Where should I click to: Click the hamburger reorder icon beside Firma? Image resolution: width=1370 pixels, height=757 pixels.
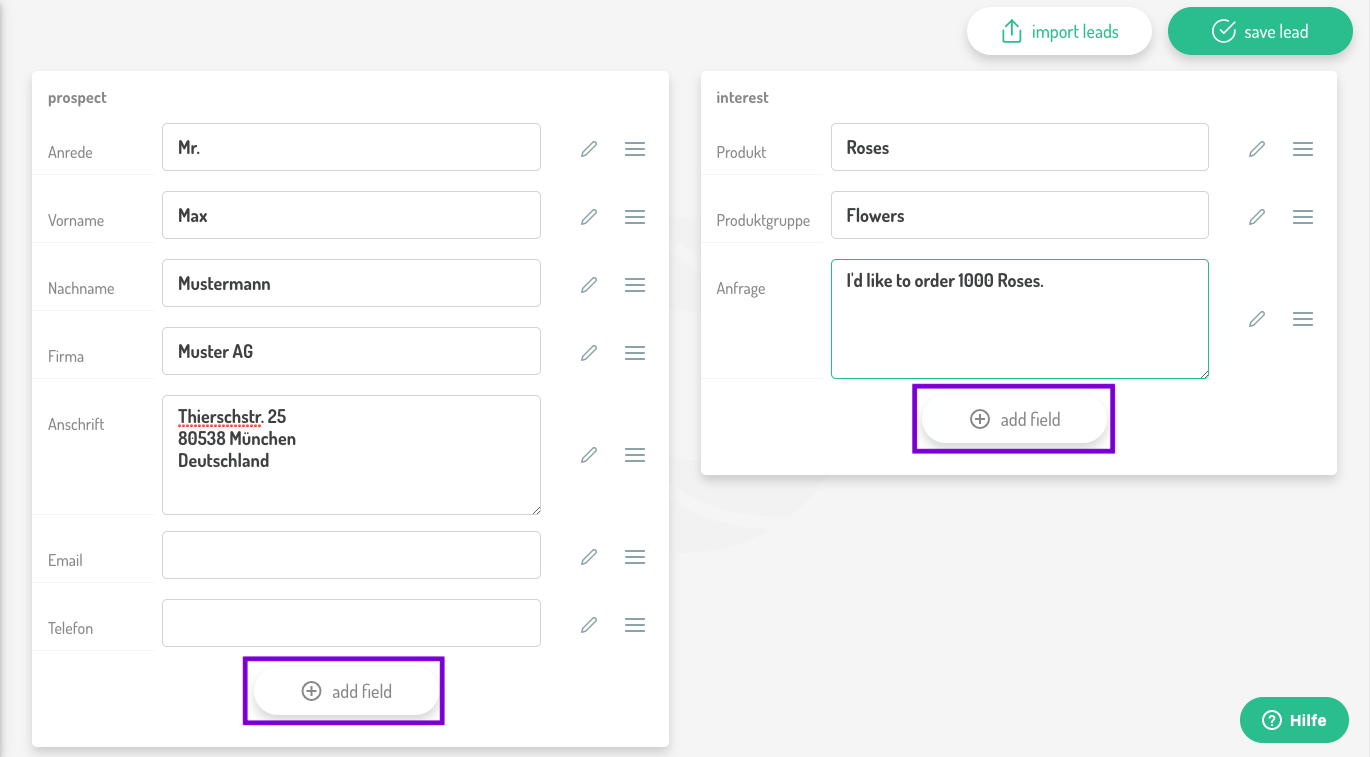pos(634,353)
